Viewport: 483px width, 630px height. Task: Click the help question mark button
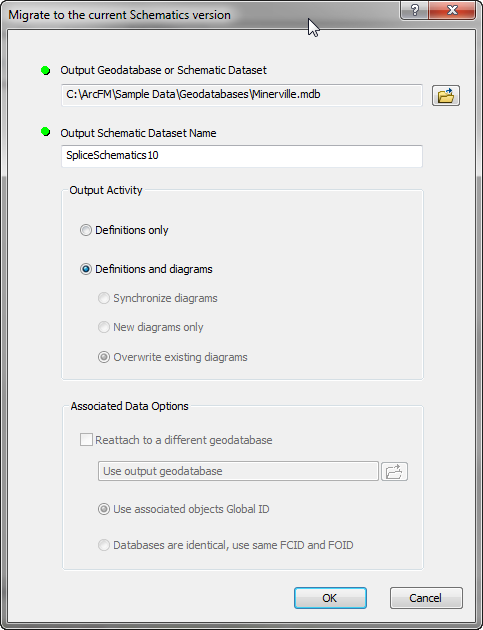pyautogui.click(x=414, y=10)
